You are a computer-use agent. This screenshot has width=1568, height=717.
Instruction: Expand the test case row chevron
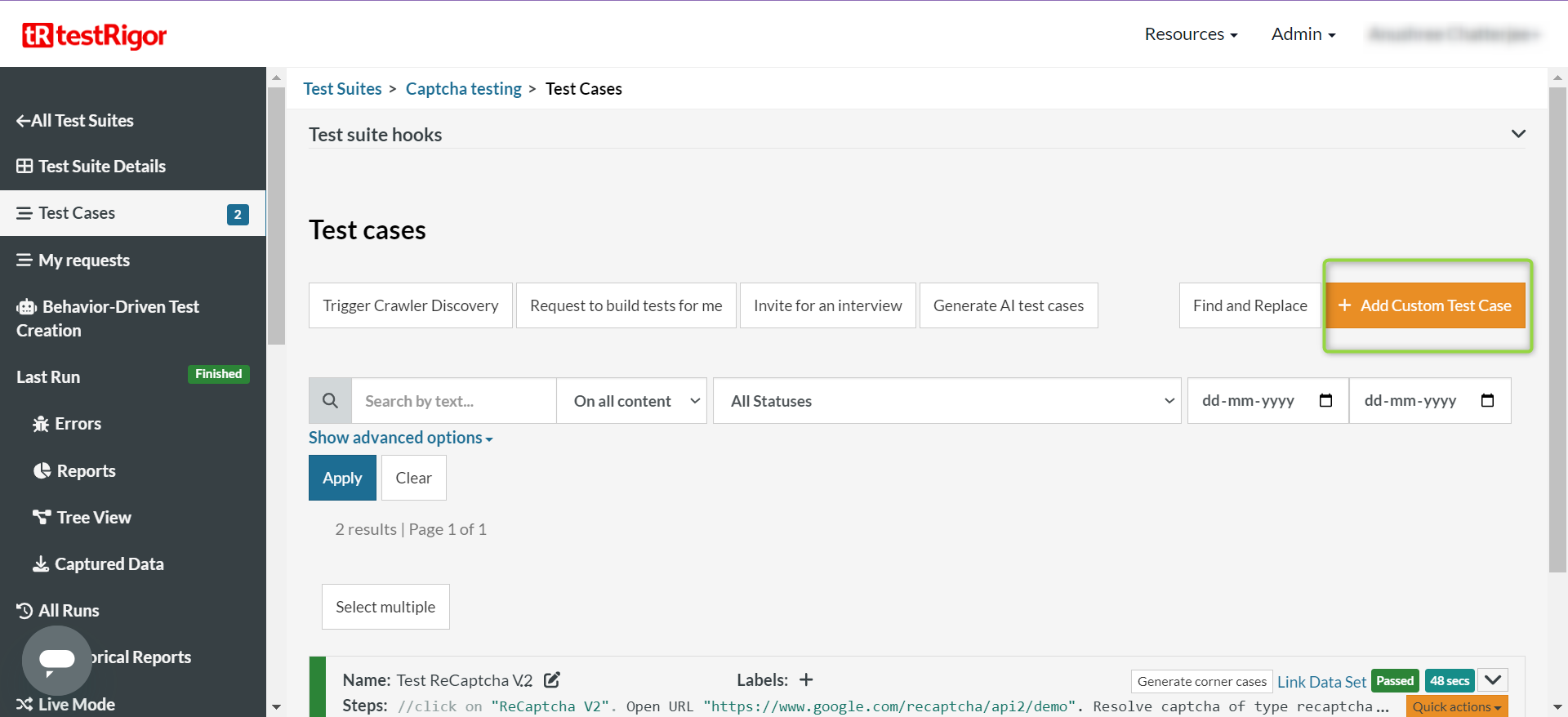pos(1493,679)
